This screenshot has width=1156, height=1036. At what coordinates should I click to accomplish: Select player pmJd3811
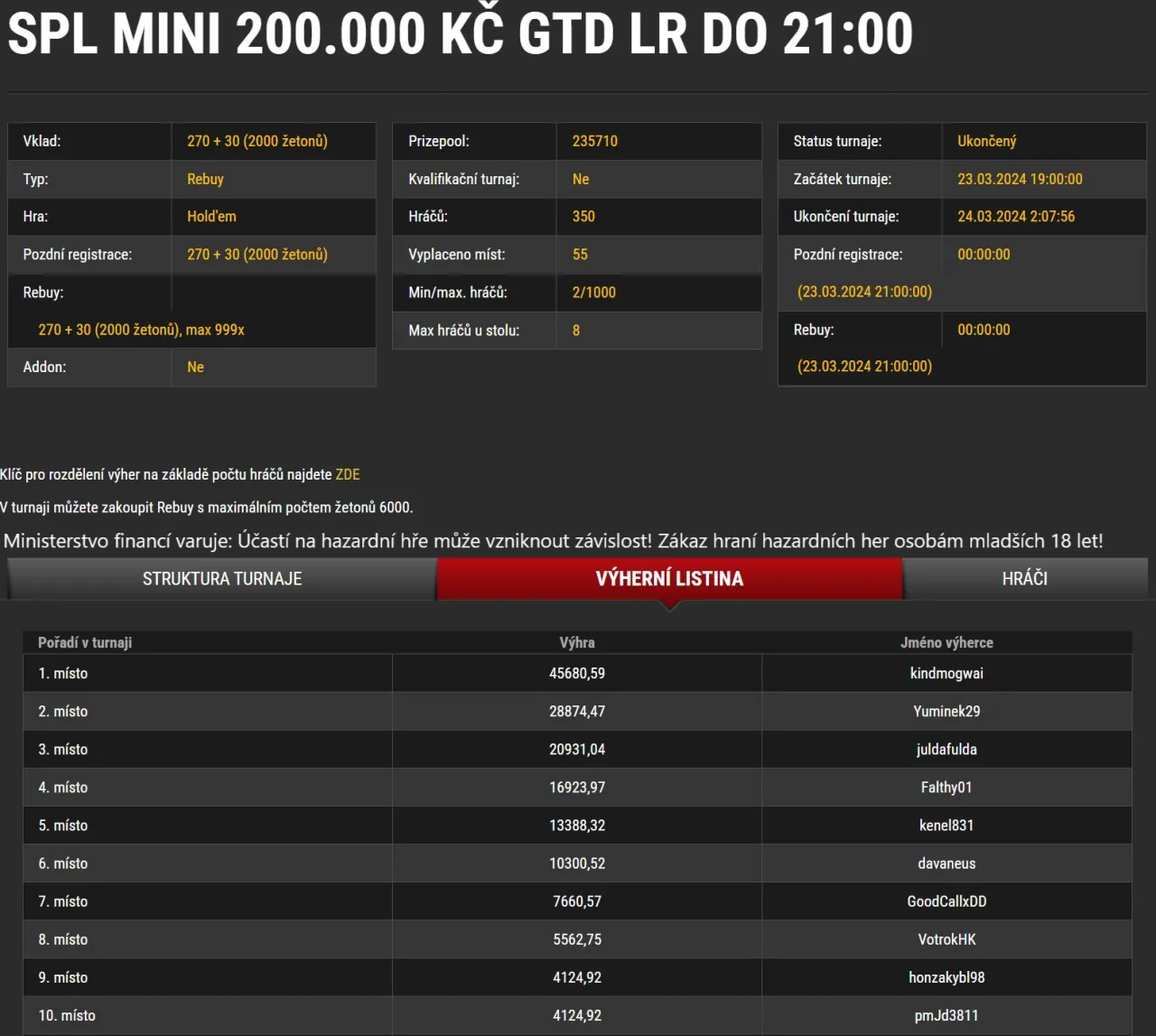(x=946, y=1015)
